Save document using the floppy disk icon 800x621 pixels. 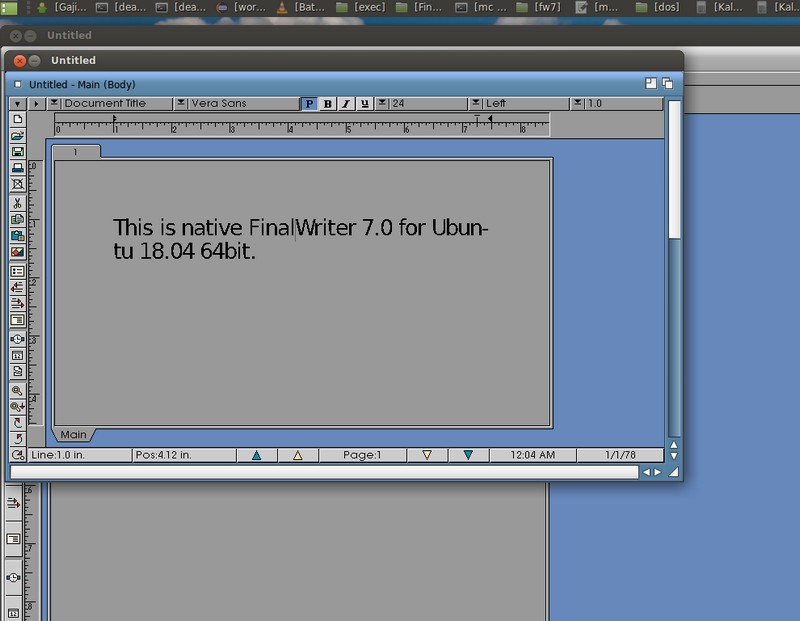pyautogui.click(x=17, y=152)
